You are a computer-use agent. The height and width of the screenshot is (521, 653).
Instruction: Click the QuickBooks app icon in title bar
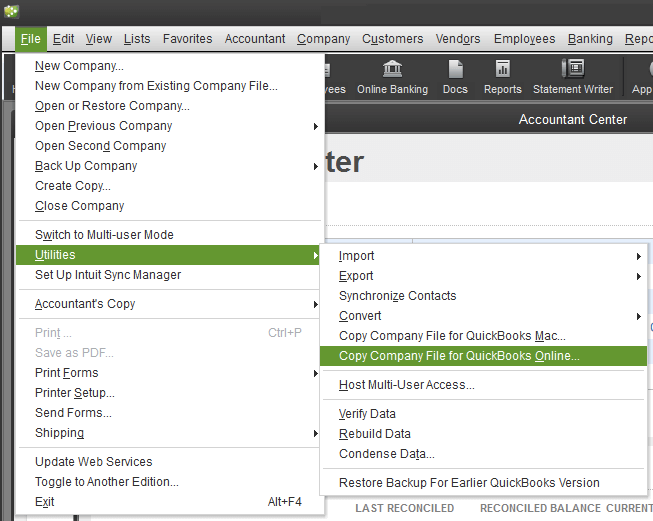(x=11, y=11)
